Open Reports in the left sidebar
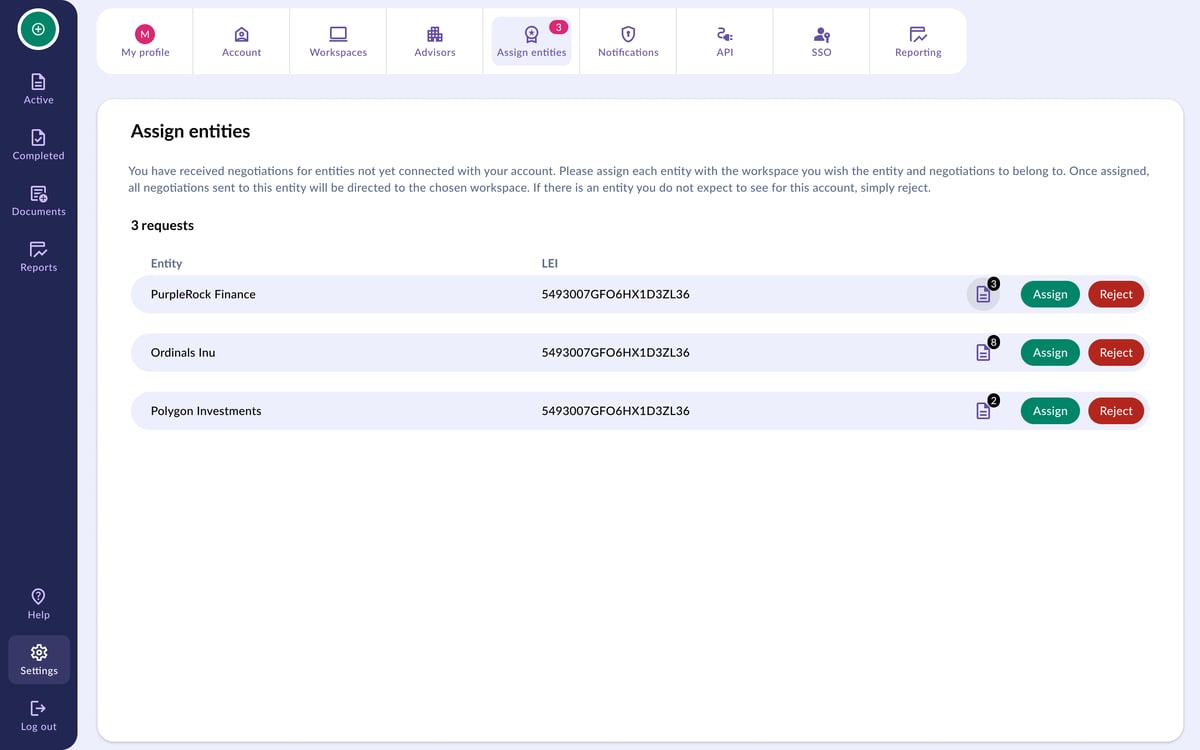 click(38, 256)
